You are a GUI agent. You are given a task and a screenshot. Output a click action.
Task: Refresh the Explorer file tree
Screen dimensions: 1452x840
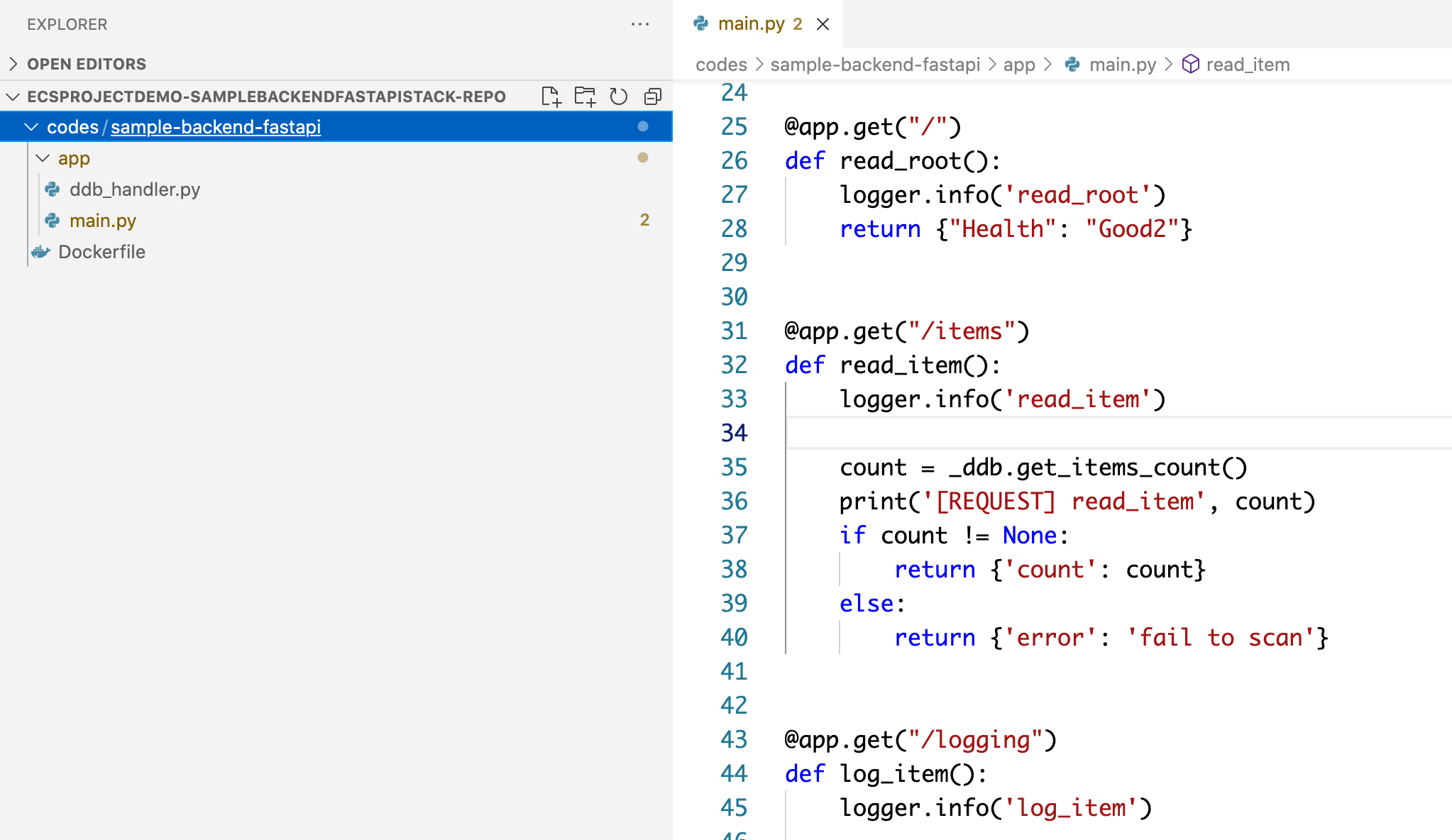[x=619, y=96]
